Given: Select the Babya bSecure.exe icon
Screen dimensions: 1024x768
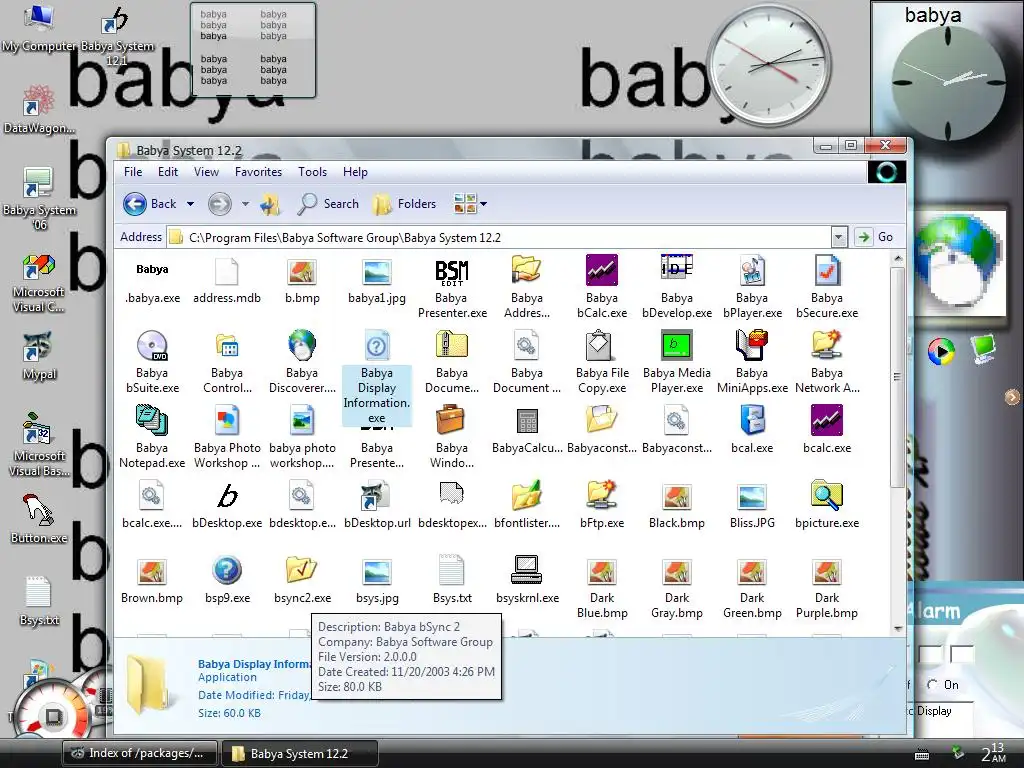Looking at the screenshot, I should (x=827, y=270).
